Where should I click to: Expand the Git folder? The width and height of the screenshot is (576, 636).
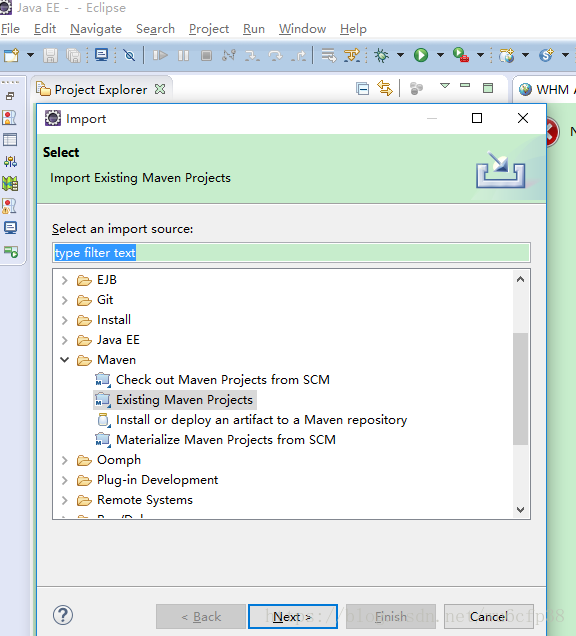pyautogui.click(x=64, y=300)
